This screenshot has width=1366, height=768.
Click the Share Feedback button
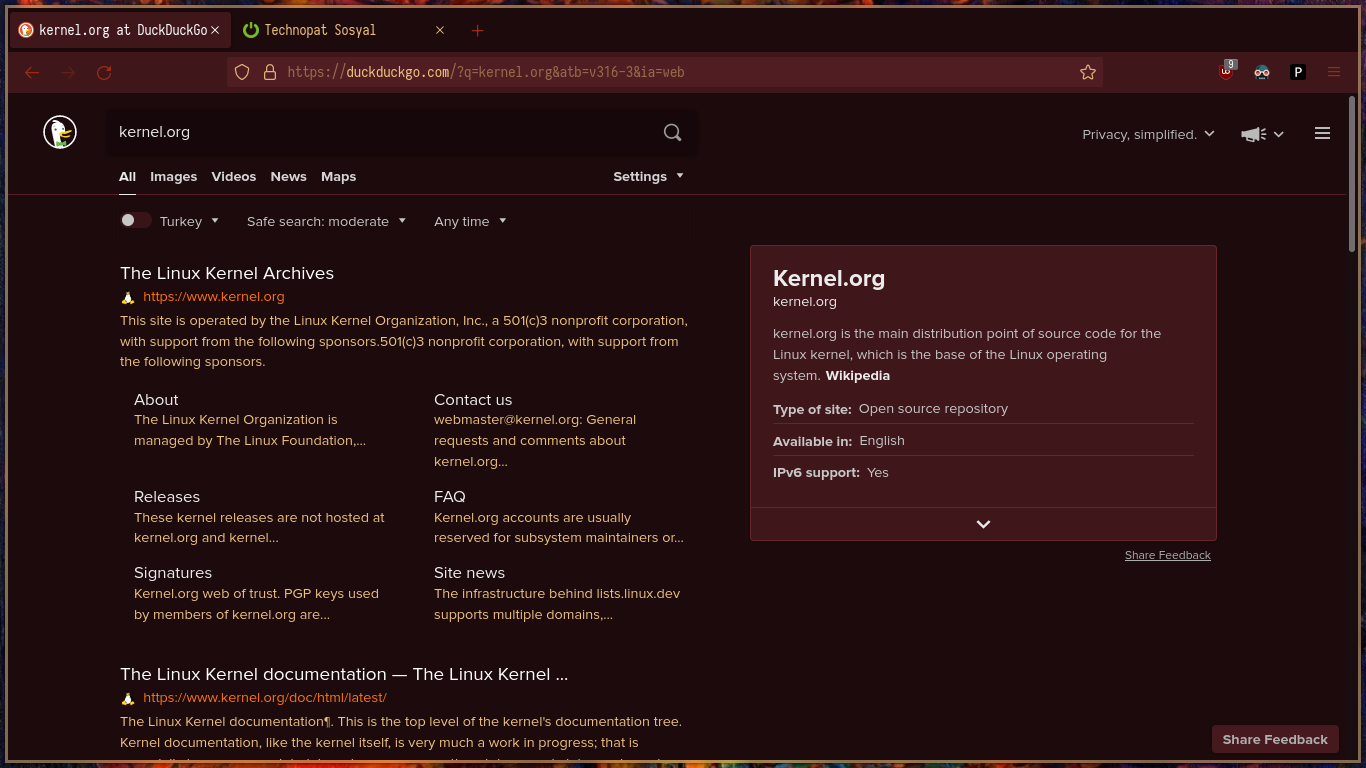coord(1275,739)
